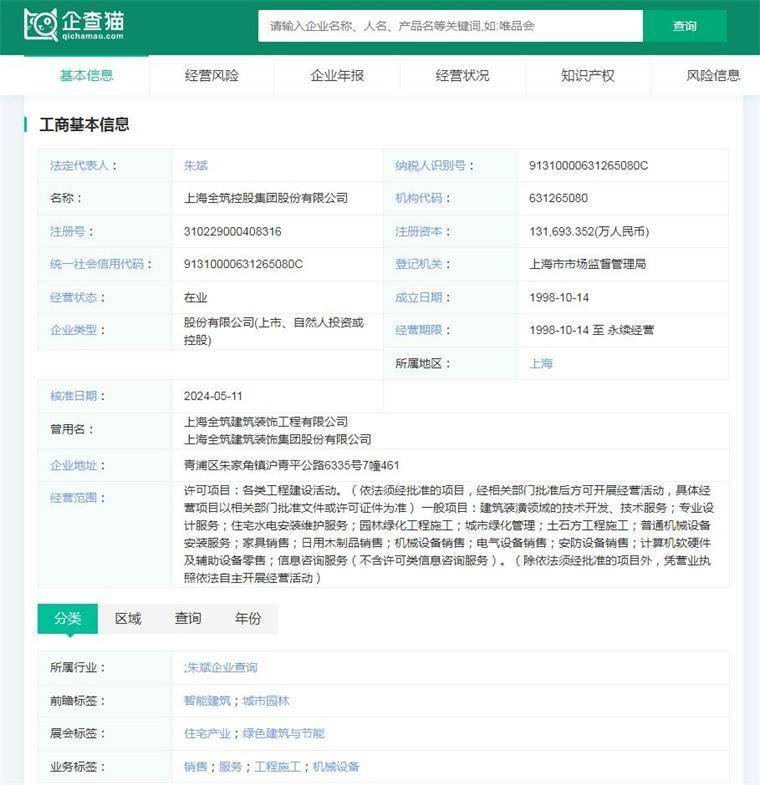Viewport: 760px width, 785px height.
Task: Click the address 青浦区朱家角镇沪青平公路6335号7幢461
Action: coord(291,466)
